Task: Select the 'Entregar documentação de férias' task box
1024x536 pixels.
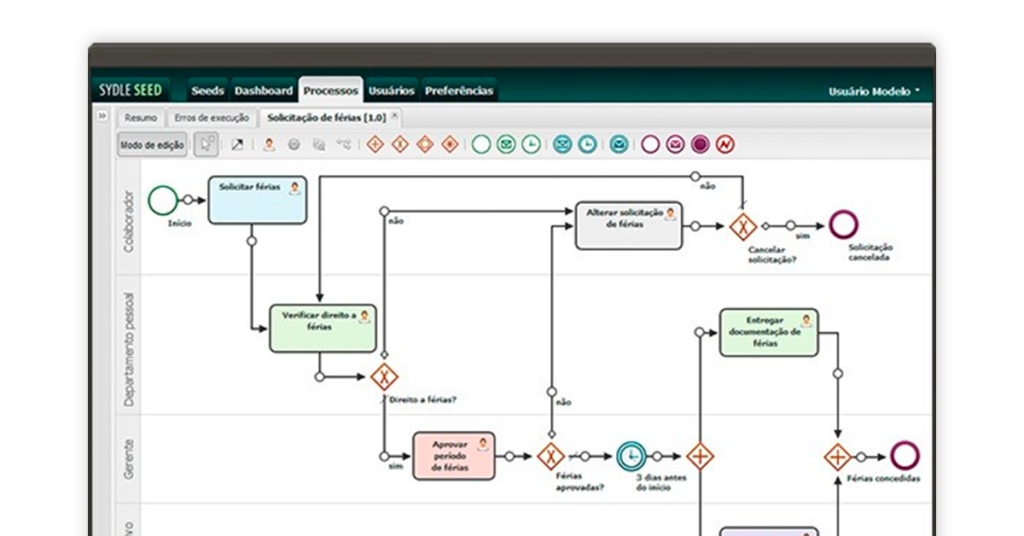Action: pos(769,333)
